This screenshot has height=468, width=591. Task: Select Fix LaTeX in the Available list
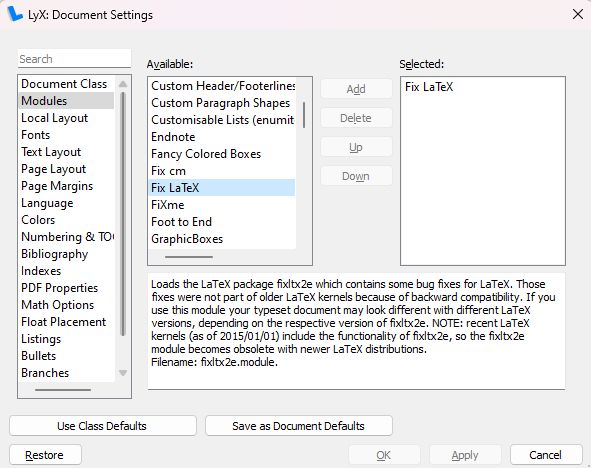pos(222,188)
